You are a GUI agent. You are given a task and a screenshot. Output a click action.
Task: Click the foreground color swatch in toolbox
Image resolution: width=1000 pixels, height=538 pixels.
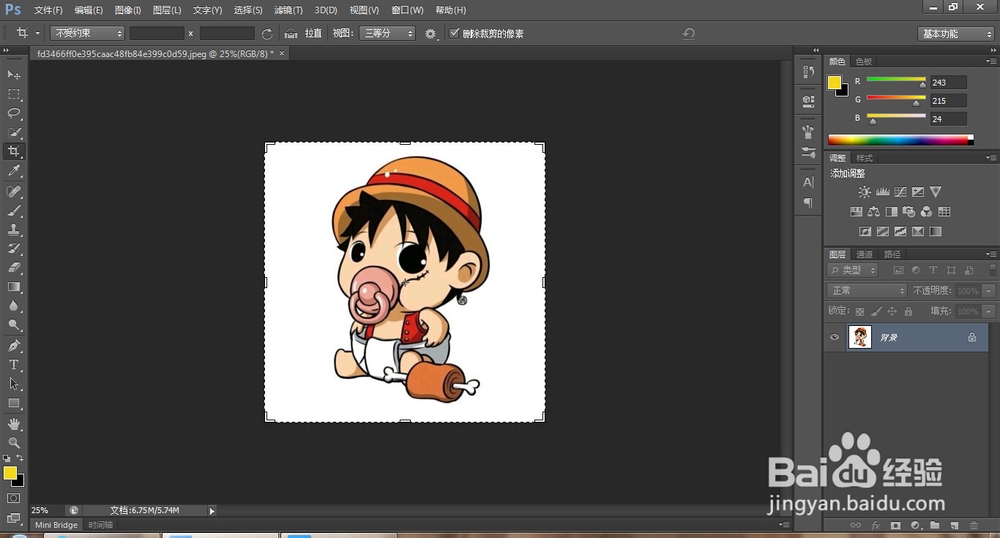click(10, 473)
